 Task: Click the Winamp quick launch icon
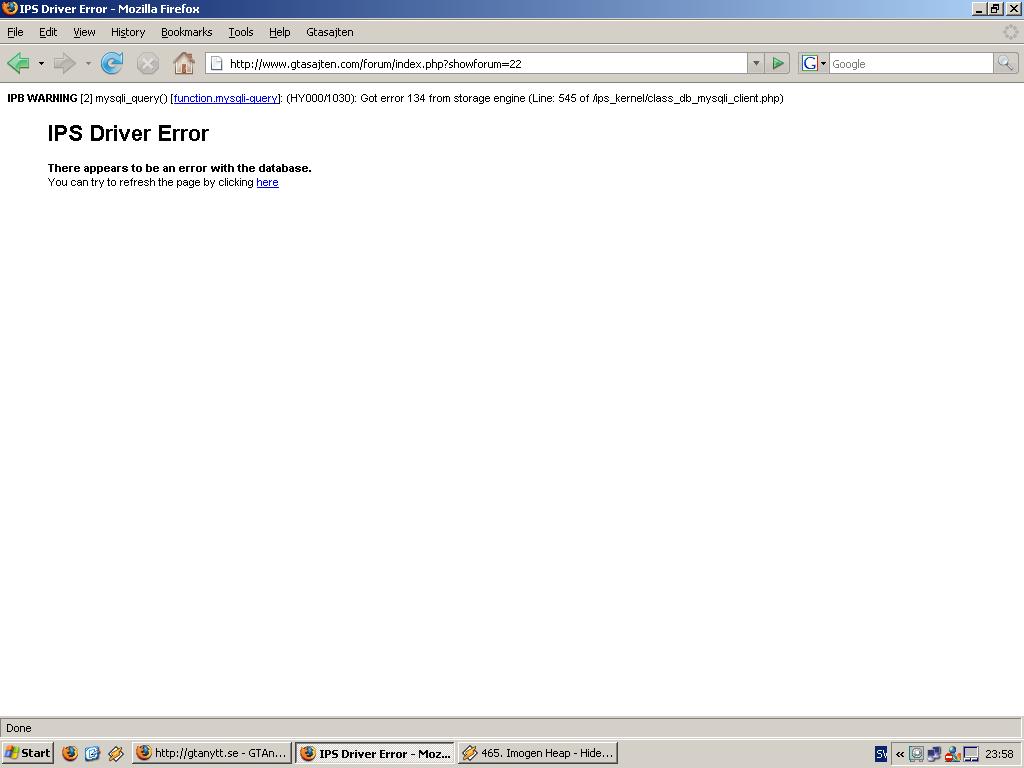point(116,753)
